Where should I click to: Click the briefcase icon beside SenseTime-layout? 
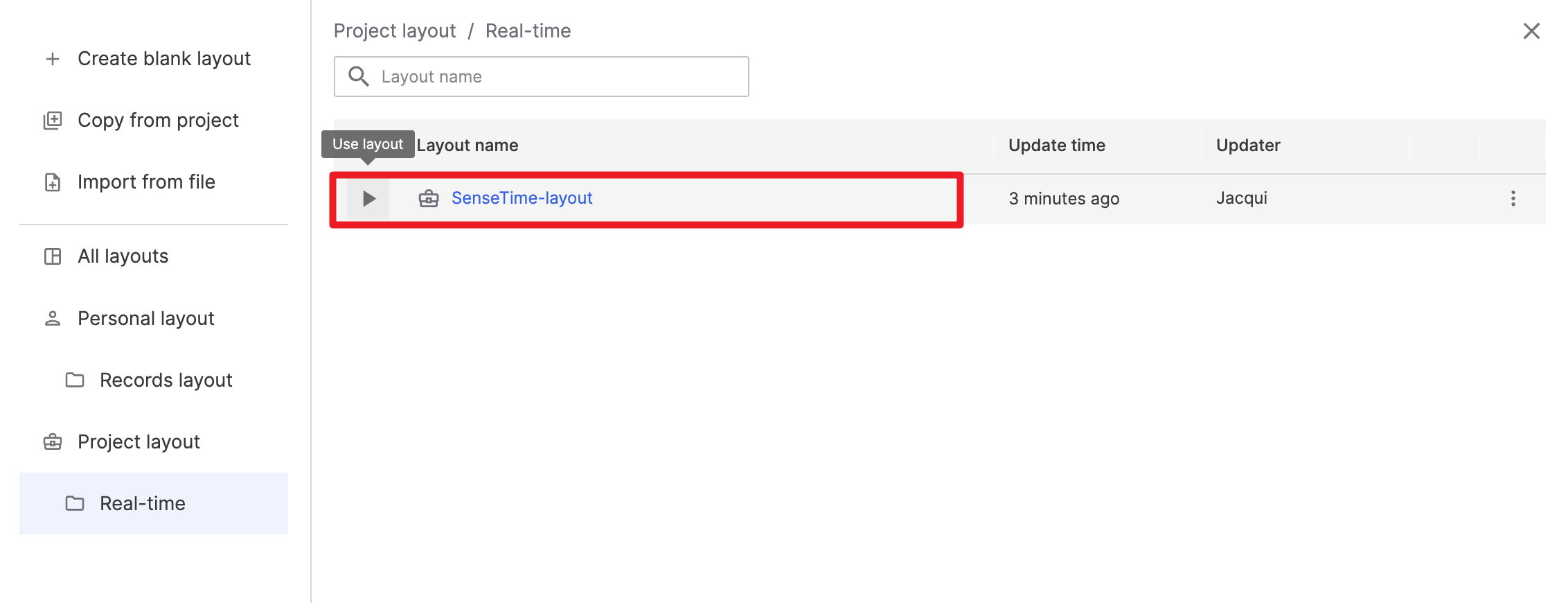point(429,199)
